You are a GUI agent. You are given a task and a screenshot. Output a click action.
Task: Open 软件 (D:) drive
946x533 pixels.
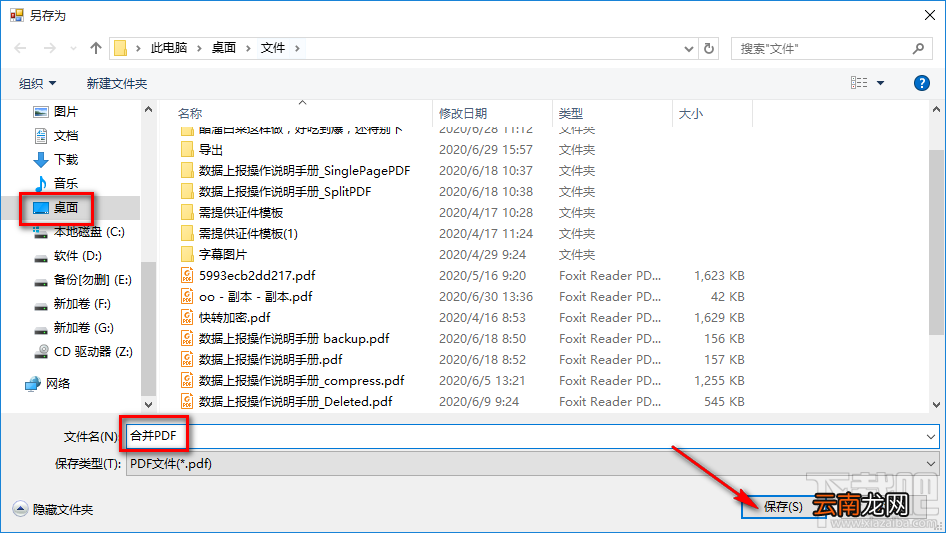point(68,256)
